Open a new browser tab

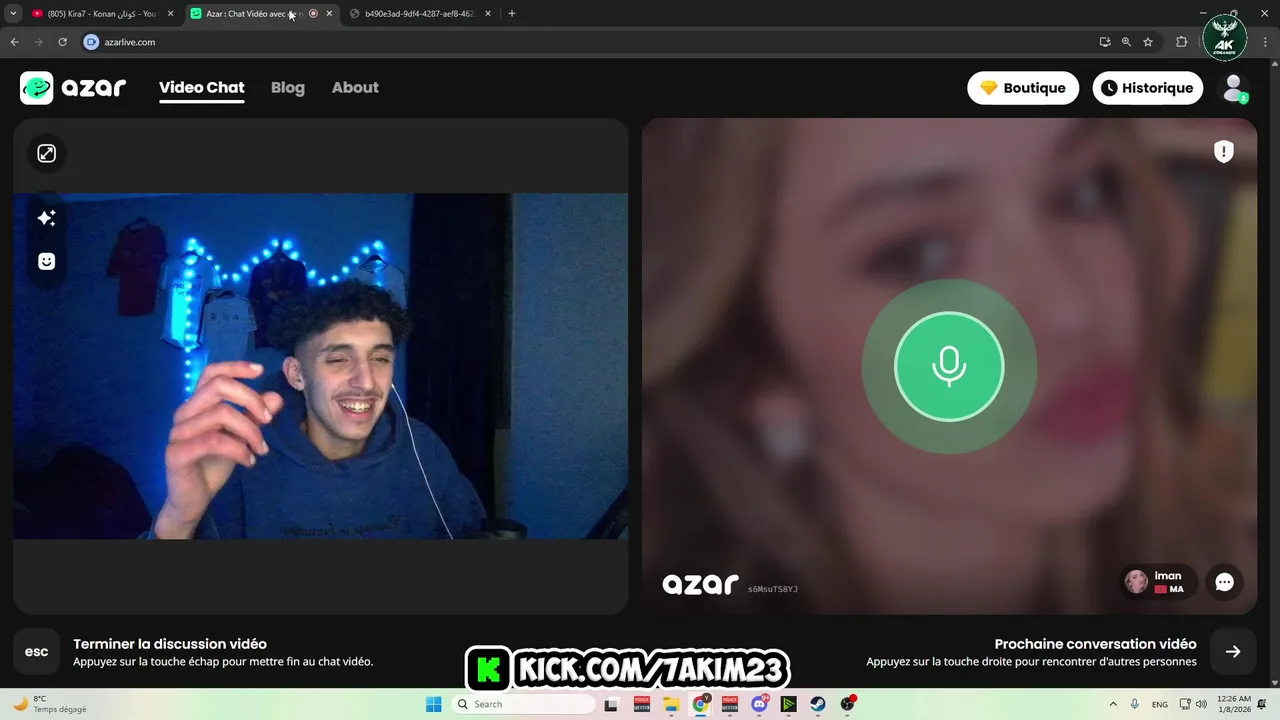[x=512, y=14]
